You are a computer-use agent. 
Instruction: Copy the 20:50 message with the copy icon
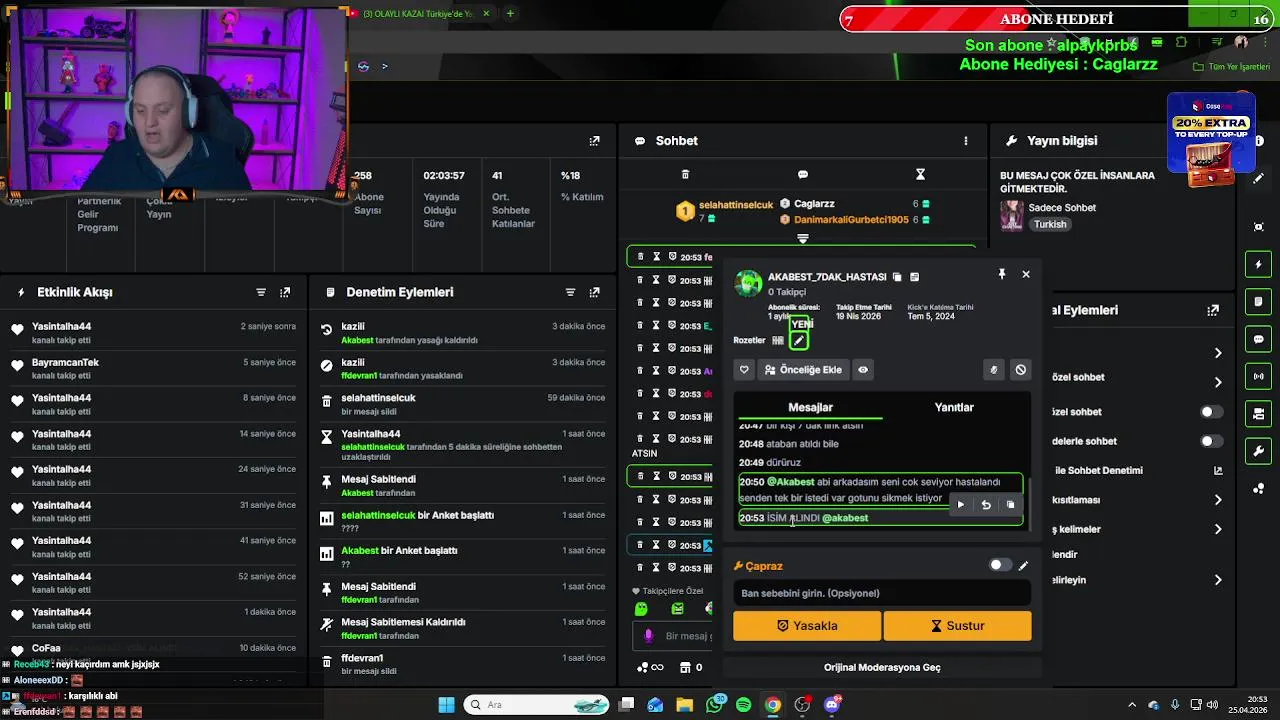coord(1010,505)
